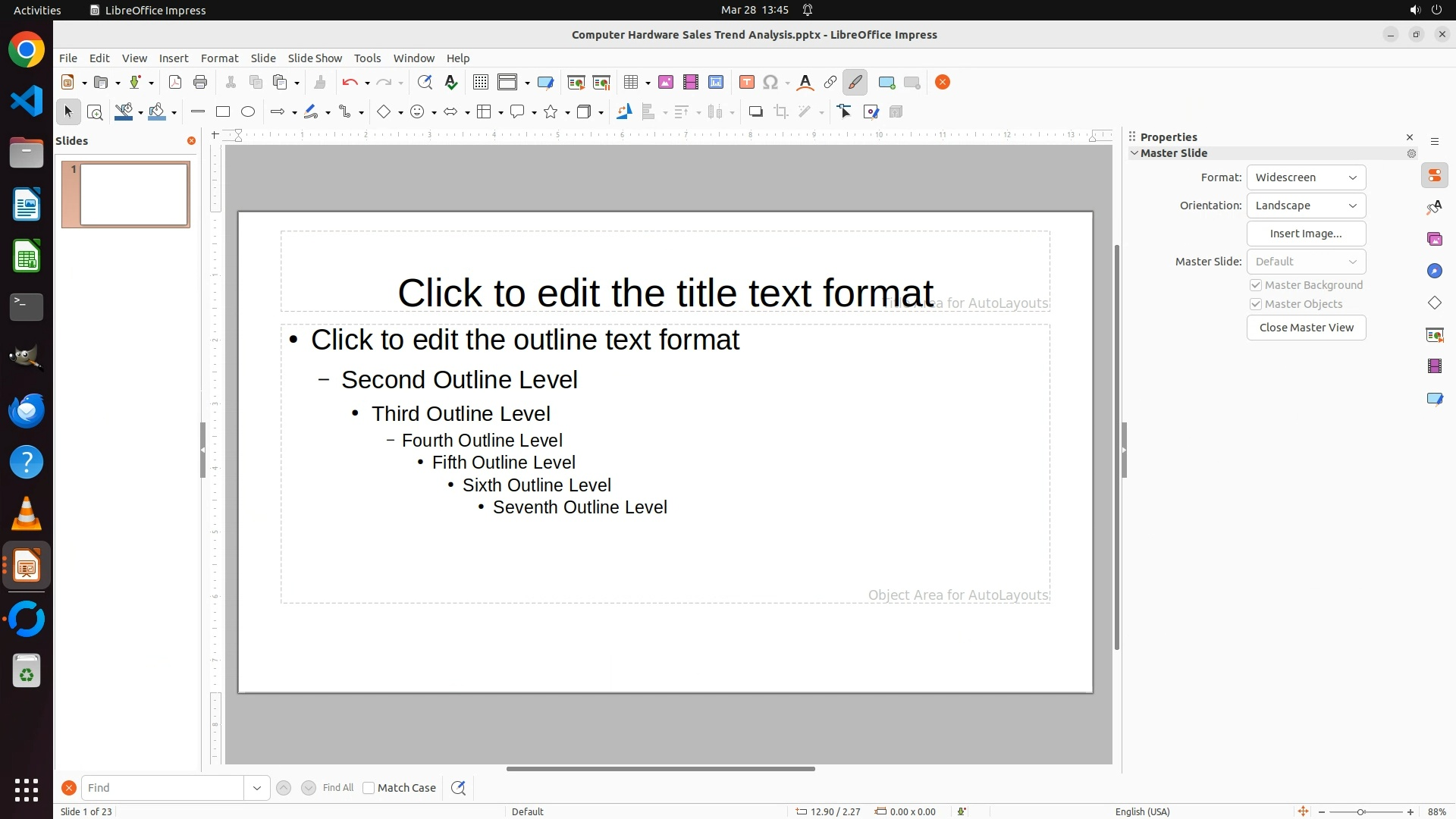Enable Match Case in the Find bar

pos(369,788)
